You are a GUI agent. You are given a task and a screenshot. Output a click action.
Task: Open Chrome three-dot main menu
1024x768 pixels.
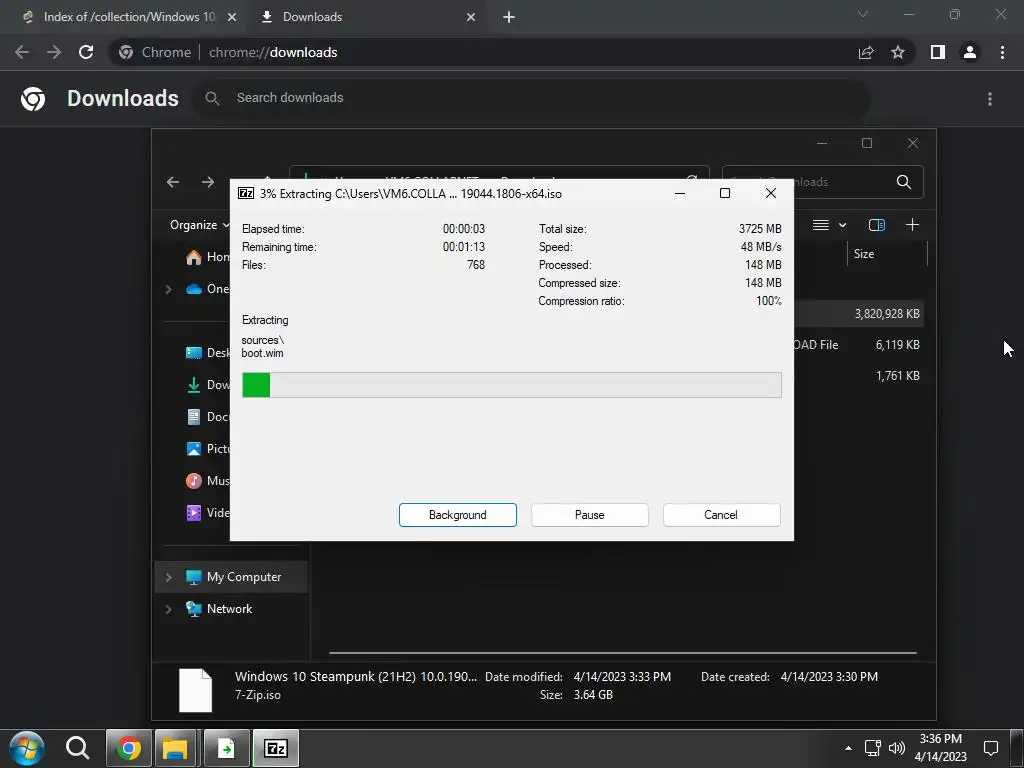coord(1002,52)
